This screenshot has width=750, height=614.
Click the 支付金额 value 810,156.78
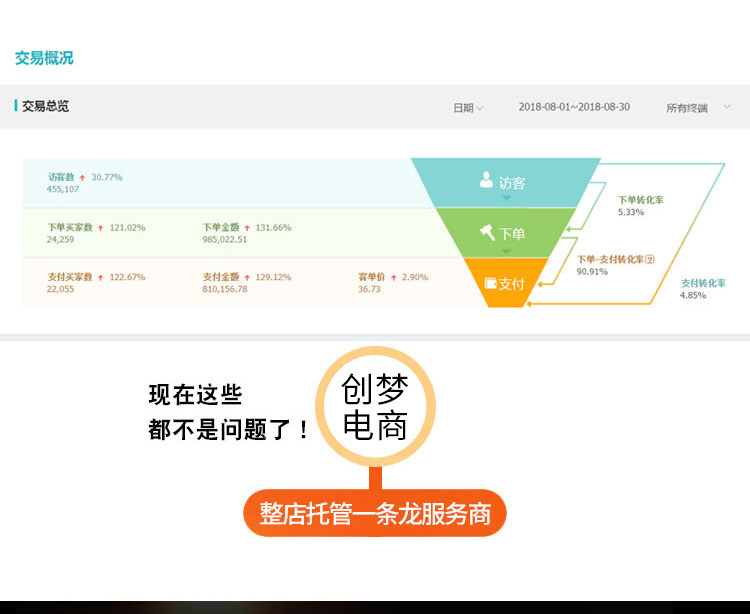tap(224, 289)
